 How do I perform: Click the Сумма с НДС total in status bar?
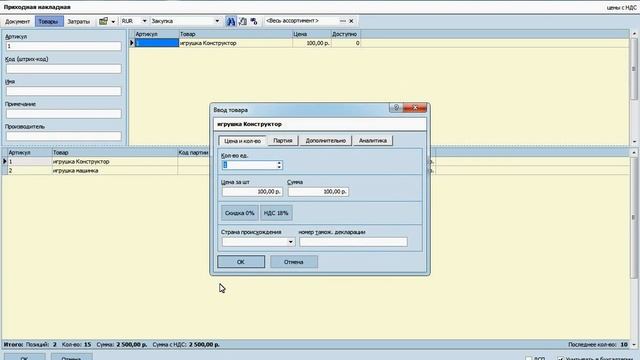pyautogui.click(x=186, y=345)
